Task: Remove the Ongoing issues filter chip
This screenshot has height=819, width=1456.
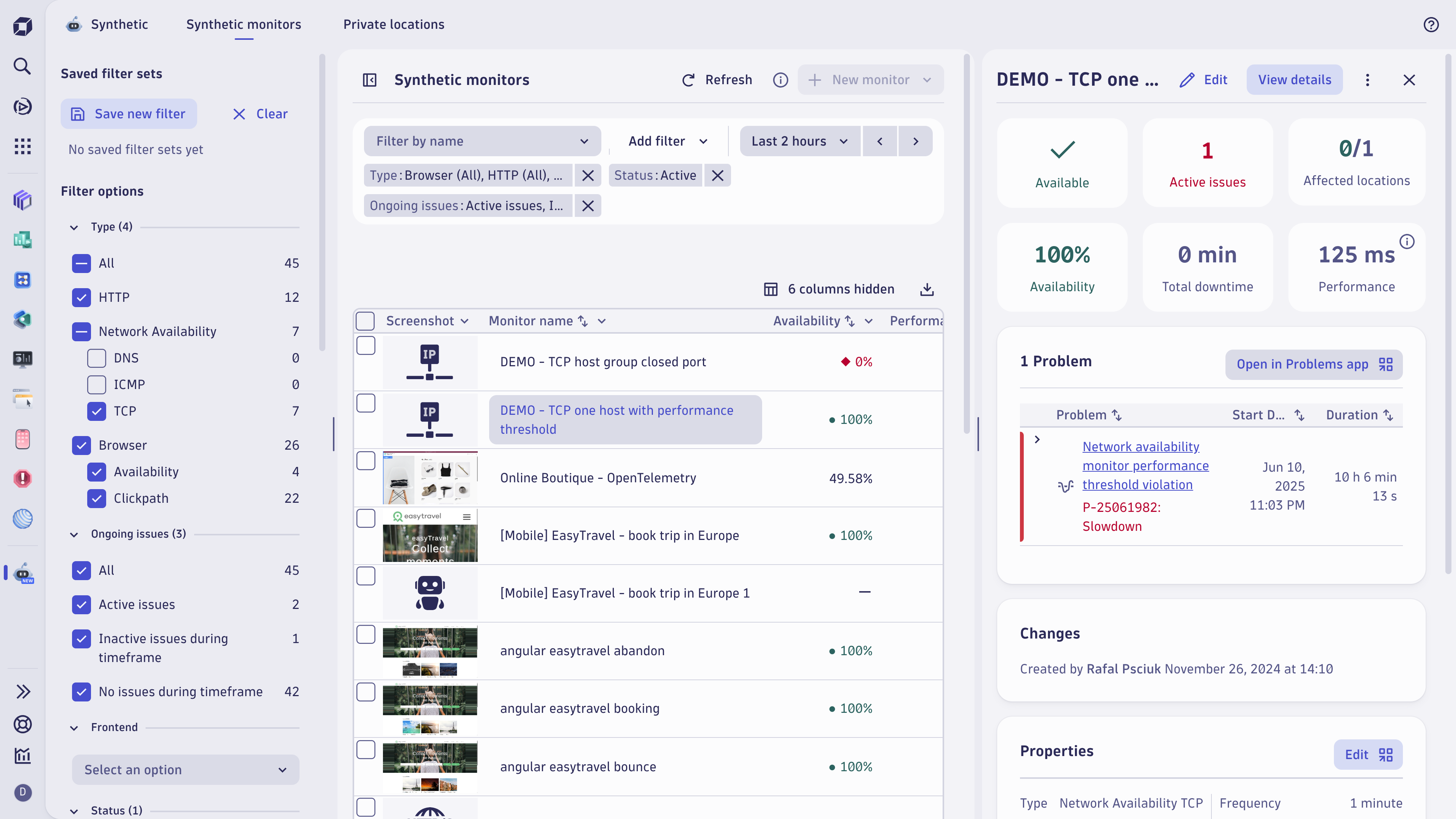Action: (588, 206)
